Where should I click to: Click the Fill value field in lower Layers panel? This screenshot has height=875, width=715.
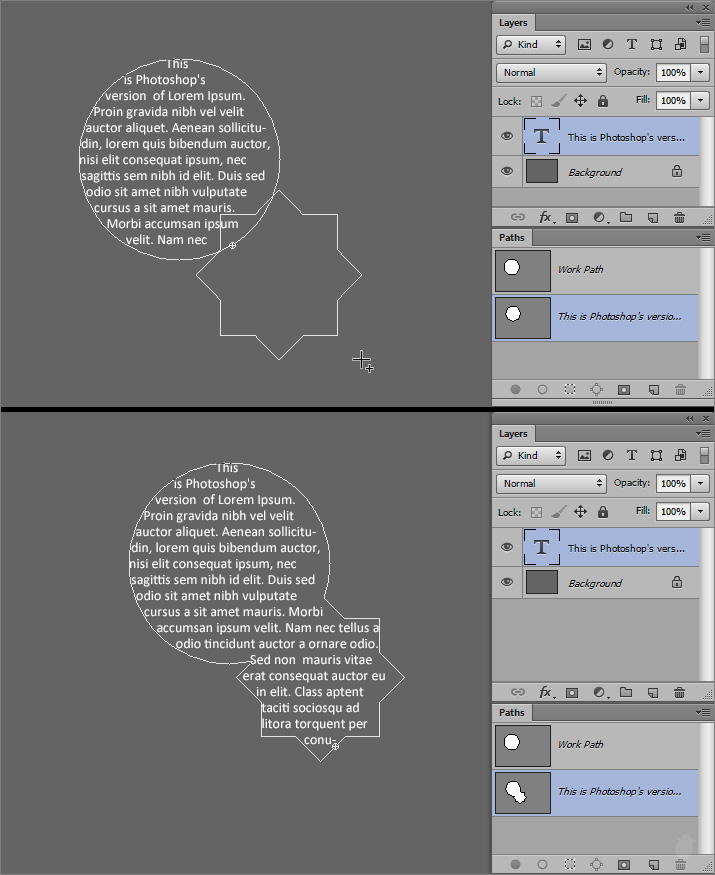point(673,512)
